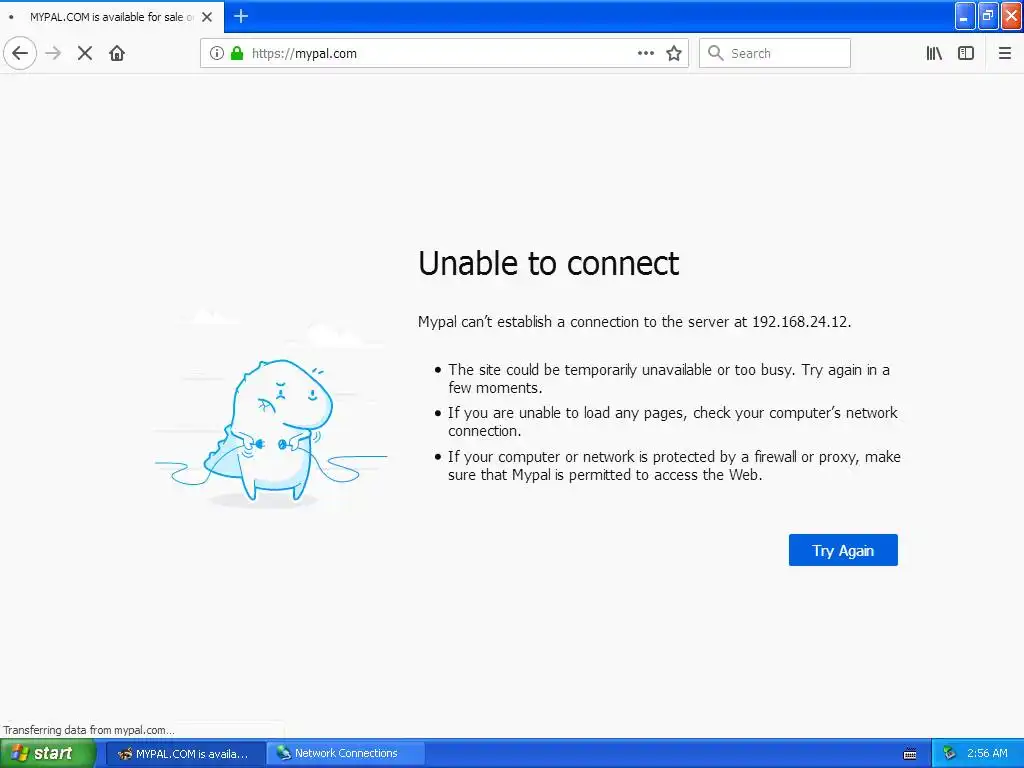Open the page actions three-dot menu
This screenshot has height=768, width=1024.
646,53
